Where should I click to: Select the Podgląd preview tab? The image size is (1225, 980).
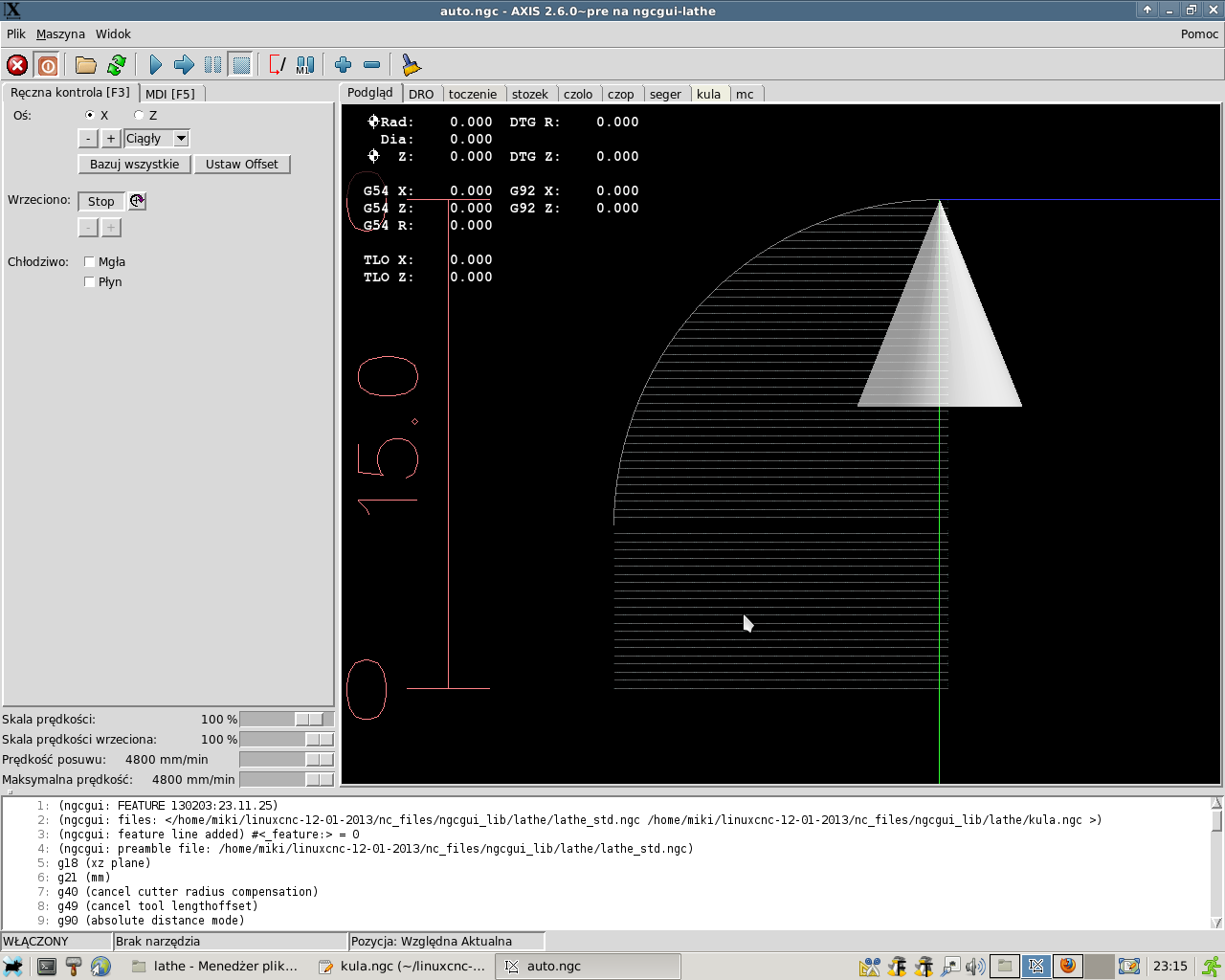click(370, 93)
